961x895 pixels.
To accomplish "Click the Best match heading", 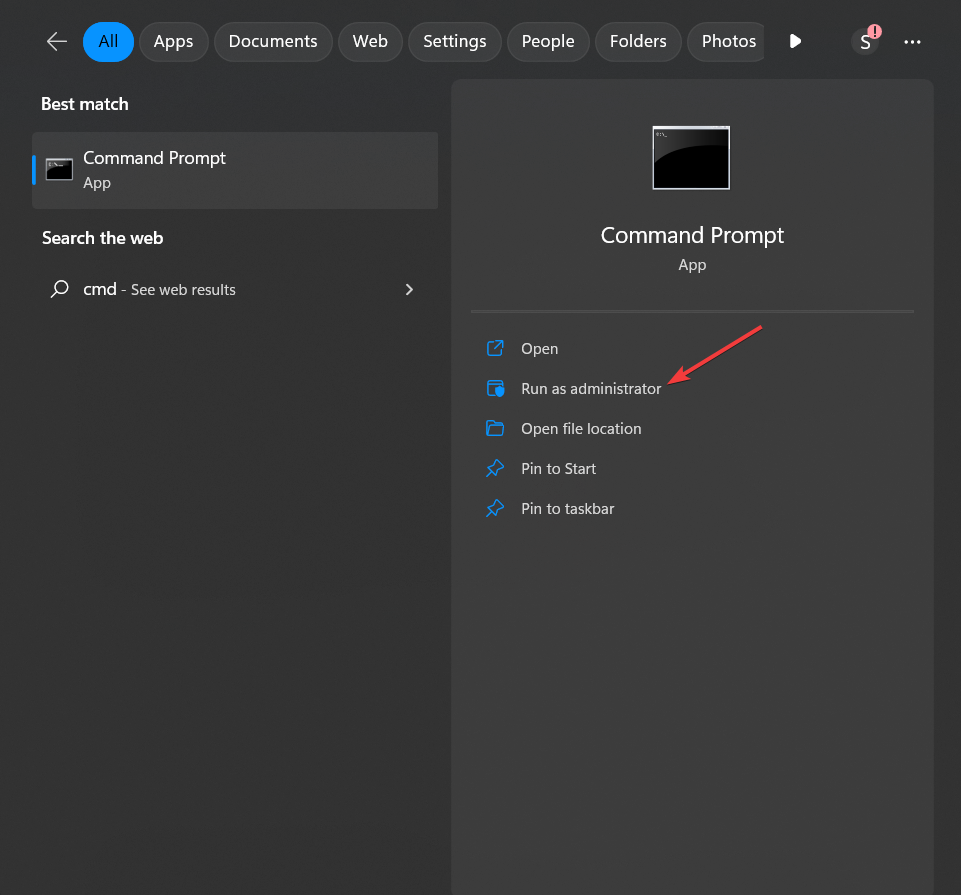I will coord(85,104).
